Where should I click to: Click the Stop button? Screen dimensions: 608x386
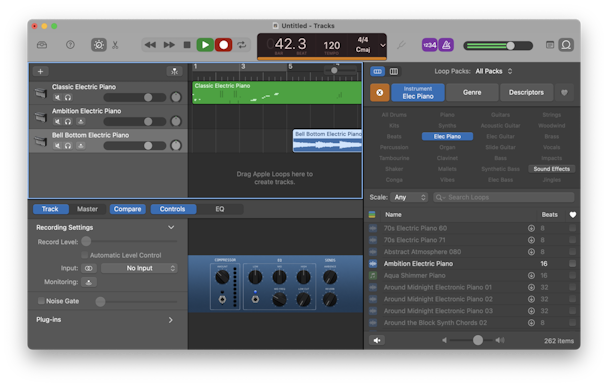pos(187,45)
